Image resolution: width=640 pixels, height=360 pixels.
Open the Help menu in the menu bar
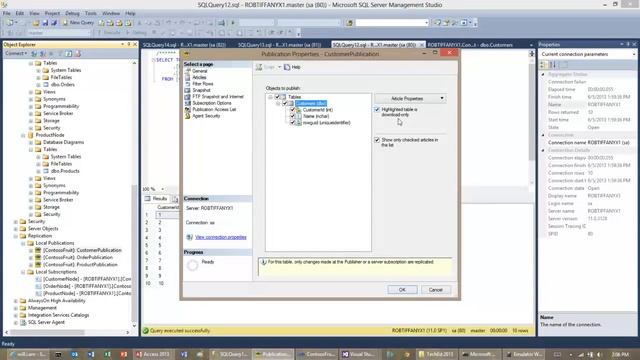pyautogui.click(x=130, y=13)
